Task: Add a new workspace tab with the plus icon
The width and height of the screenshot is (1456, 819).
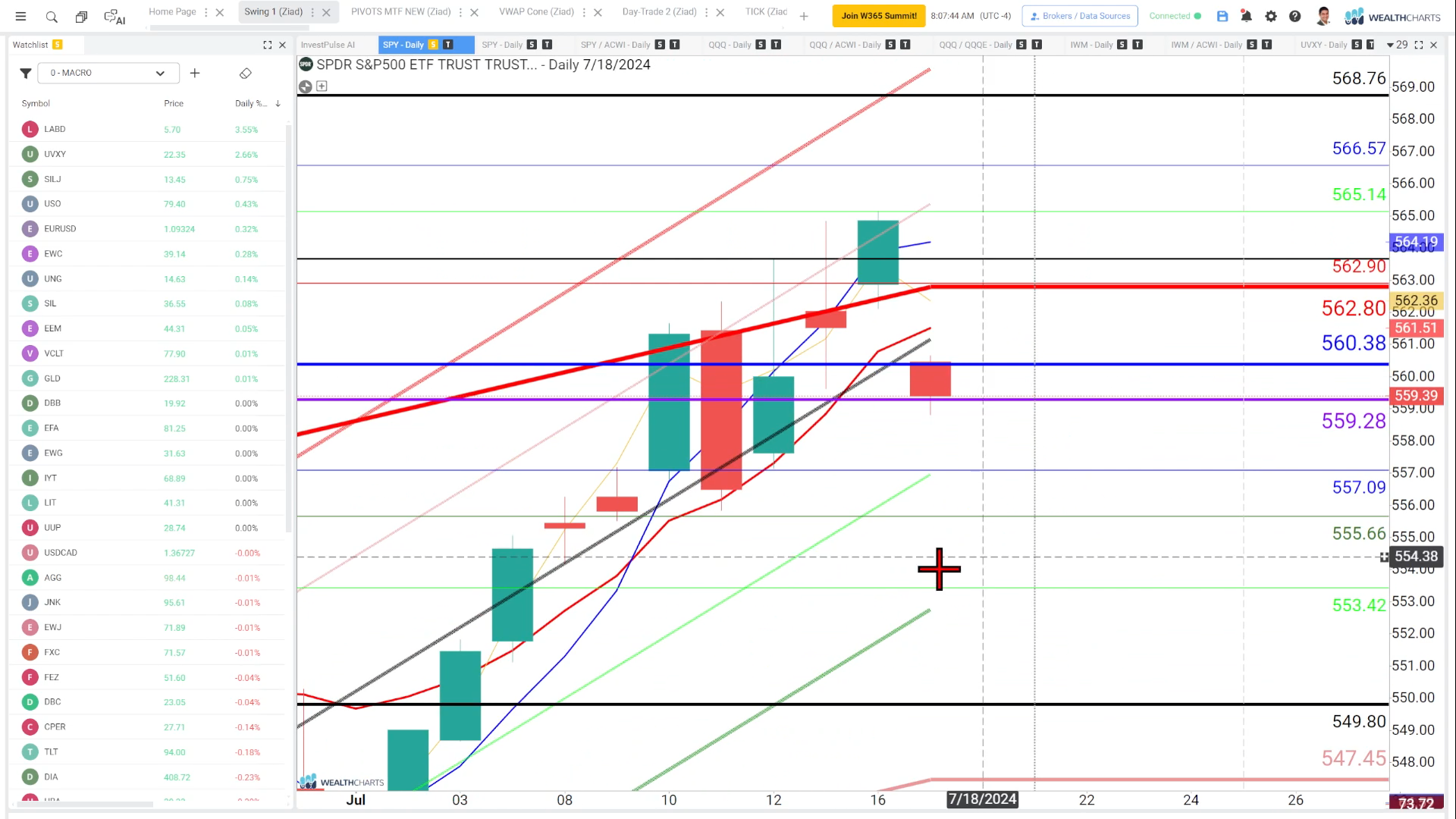Action: click(x=804, y=16)
